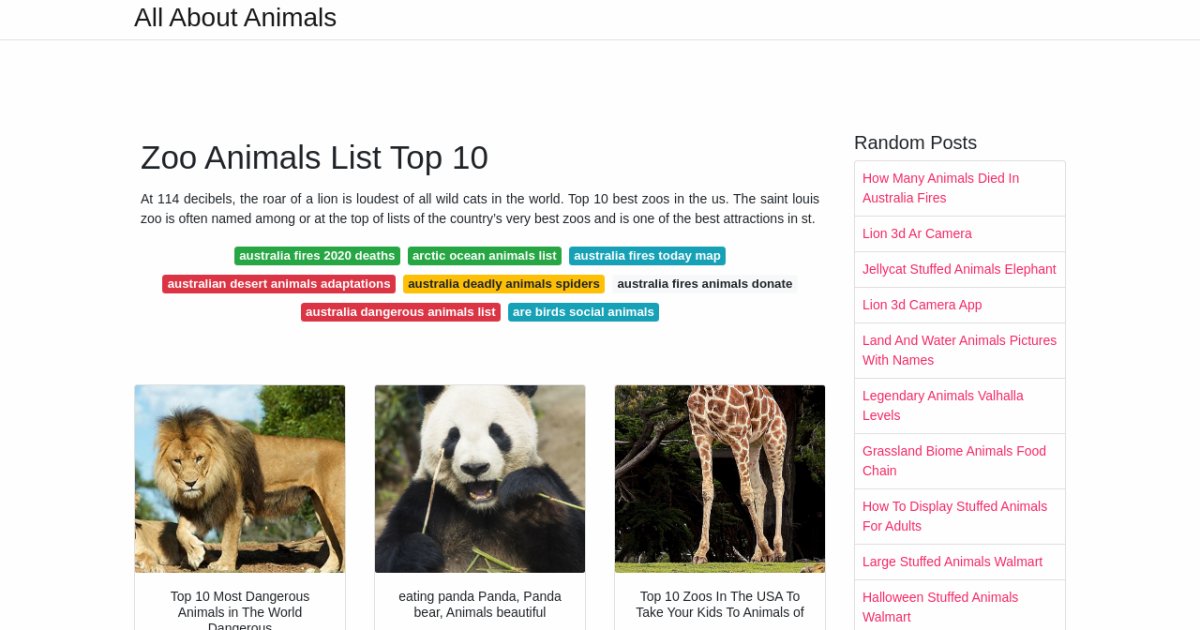The height and width of the screenshot is (630, 1200).
Task: Select the 'Lion 3d Camera App' link
Action: pyautogui.click(x=922, y=305)
